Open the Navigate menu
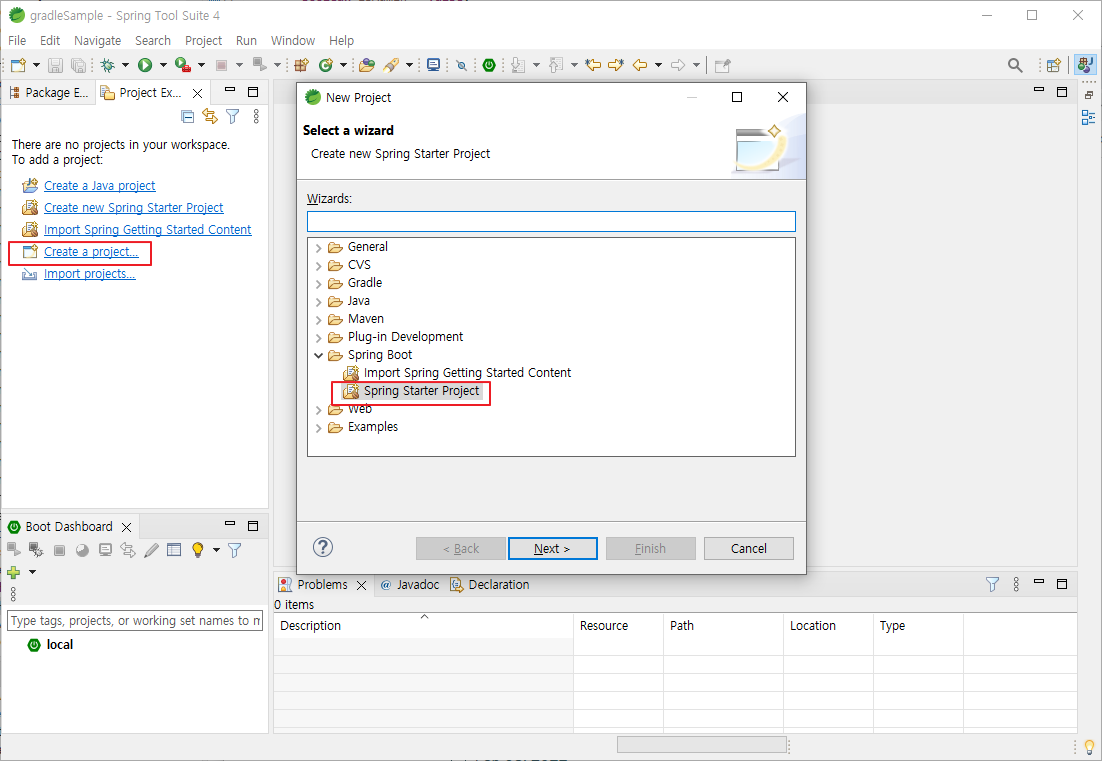 point(98,41)
